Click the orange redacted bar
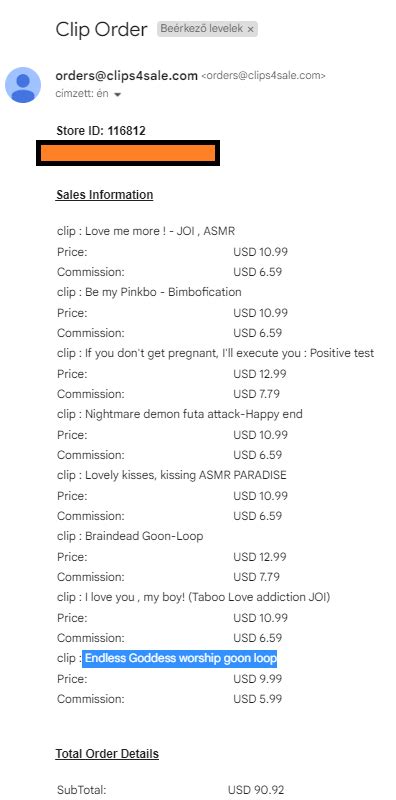 (x=128, y=153)
